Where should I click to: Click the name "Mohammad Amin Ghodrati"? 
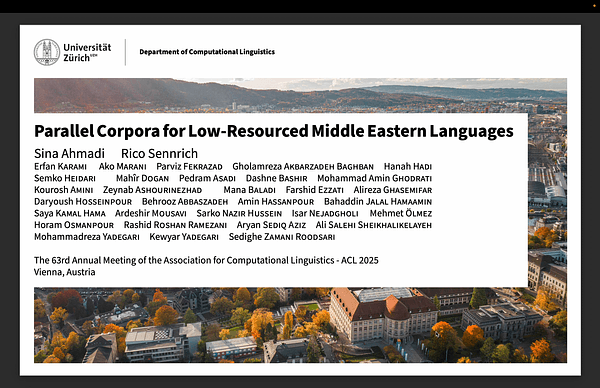(x=375, y=178)
